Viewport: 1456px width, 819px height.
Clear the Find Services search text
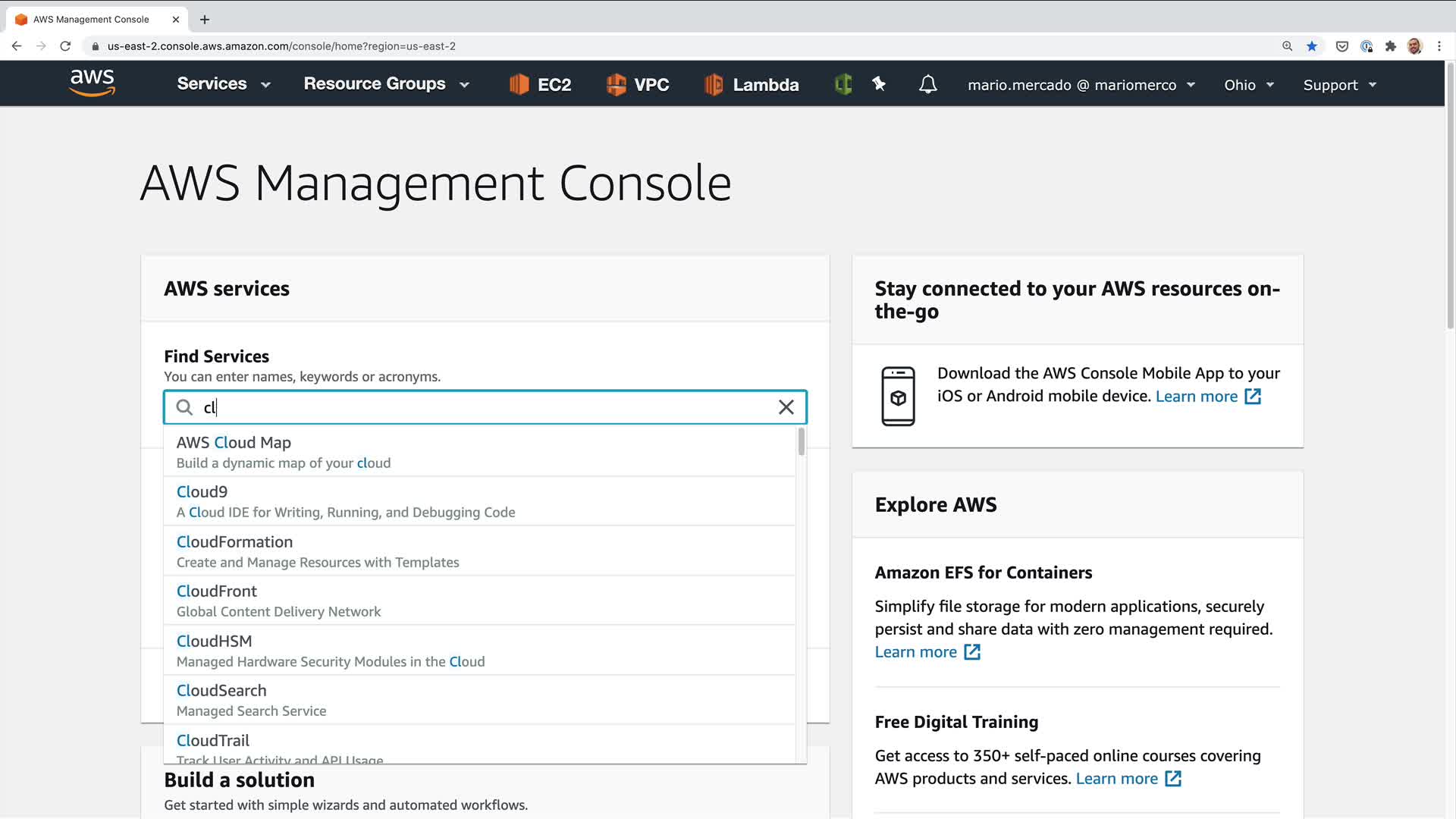click(786, 407)
